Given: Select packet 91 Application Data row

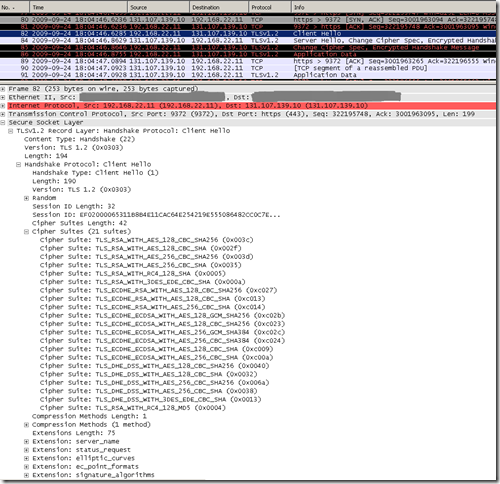Looking at the screenshot, I should coord(248,75).
